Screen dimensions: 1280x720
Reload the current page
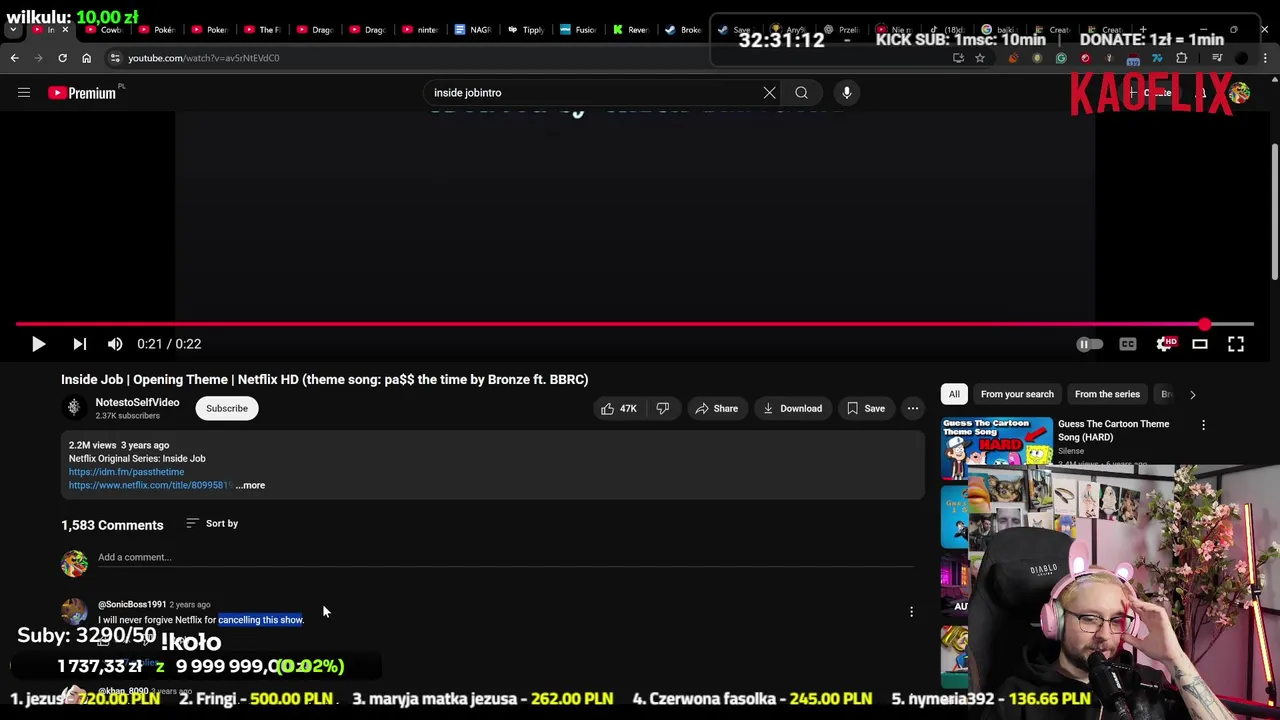62,58
